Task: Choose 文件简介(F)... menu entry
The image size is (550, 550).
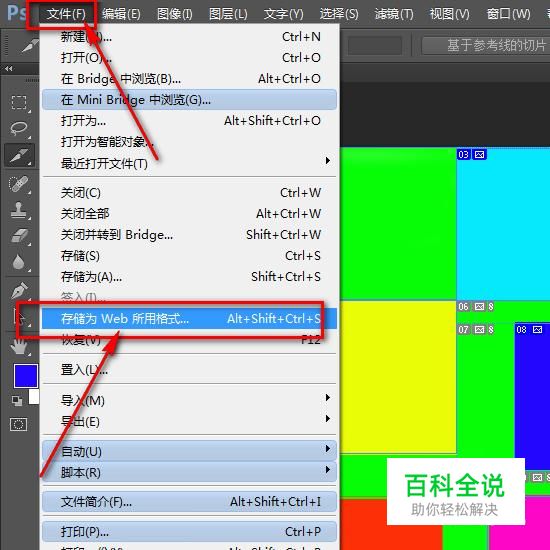Action: tap(189, 502)
